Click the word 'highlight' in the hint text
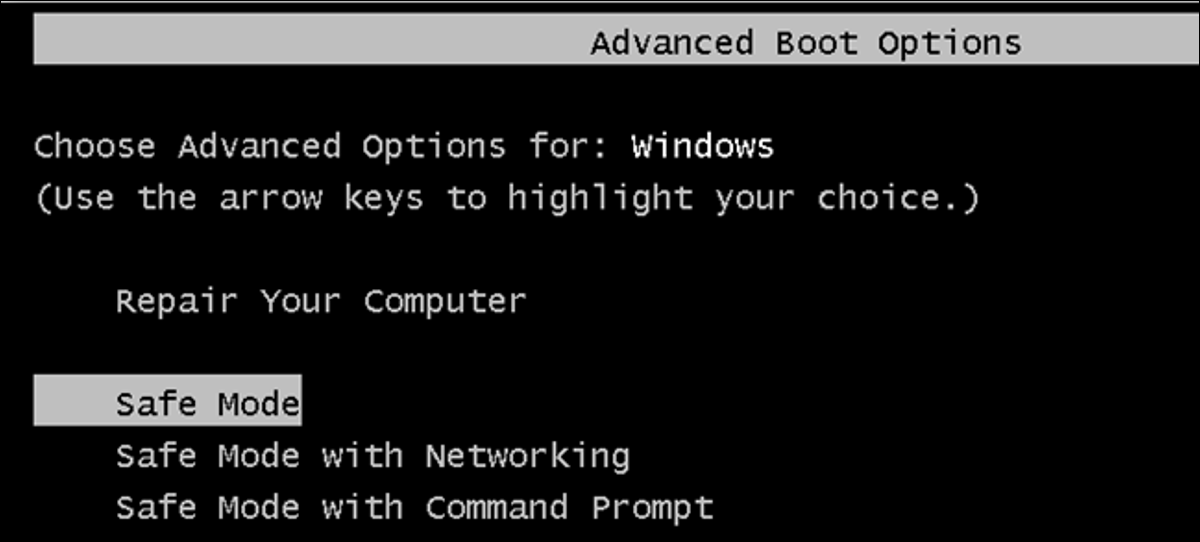 599,198
